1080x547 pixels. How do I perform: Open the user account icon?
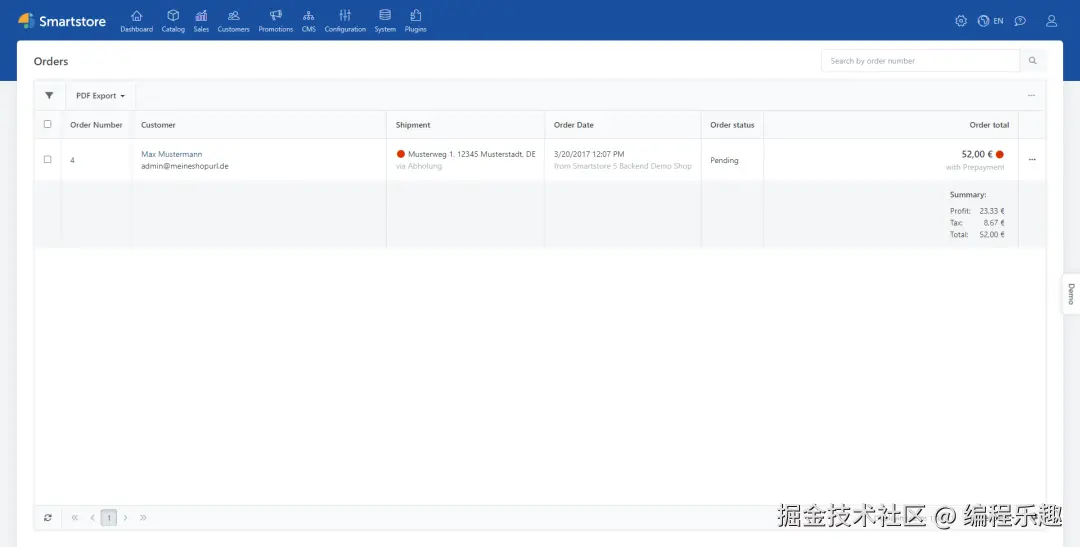click(1051, 21)
